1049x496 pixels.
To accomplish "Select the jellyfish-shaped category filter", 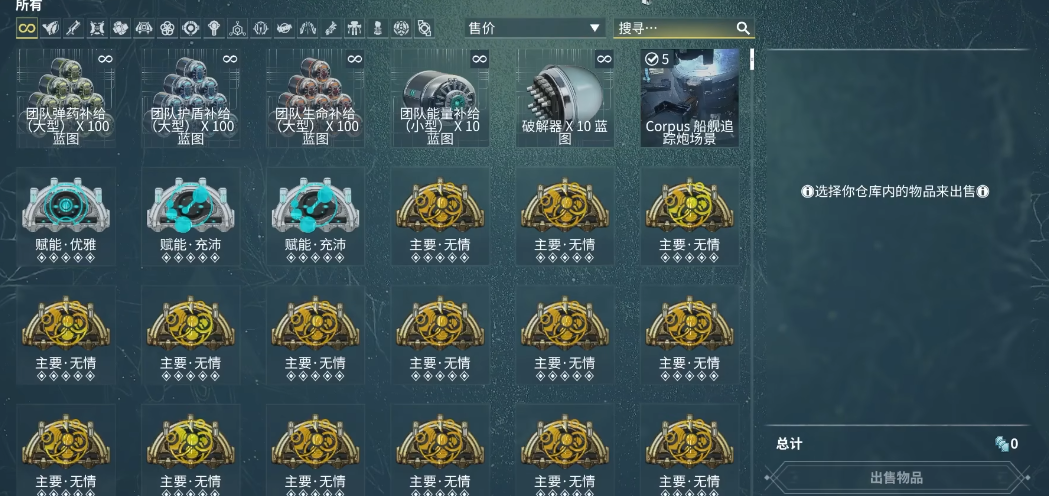I will 355,28.
